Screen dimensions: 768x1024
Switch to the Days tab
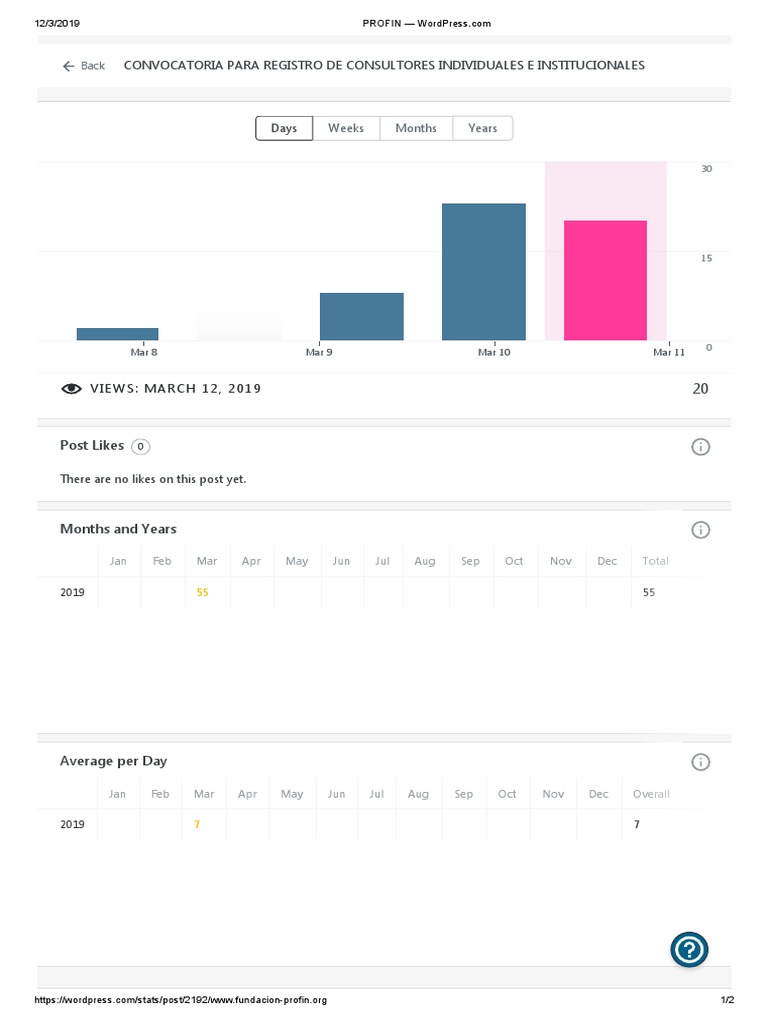click(284, 128)
